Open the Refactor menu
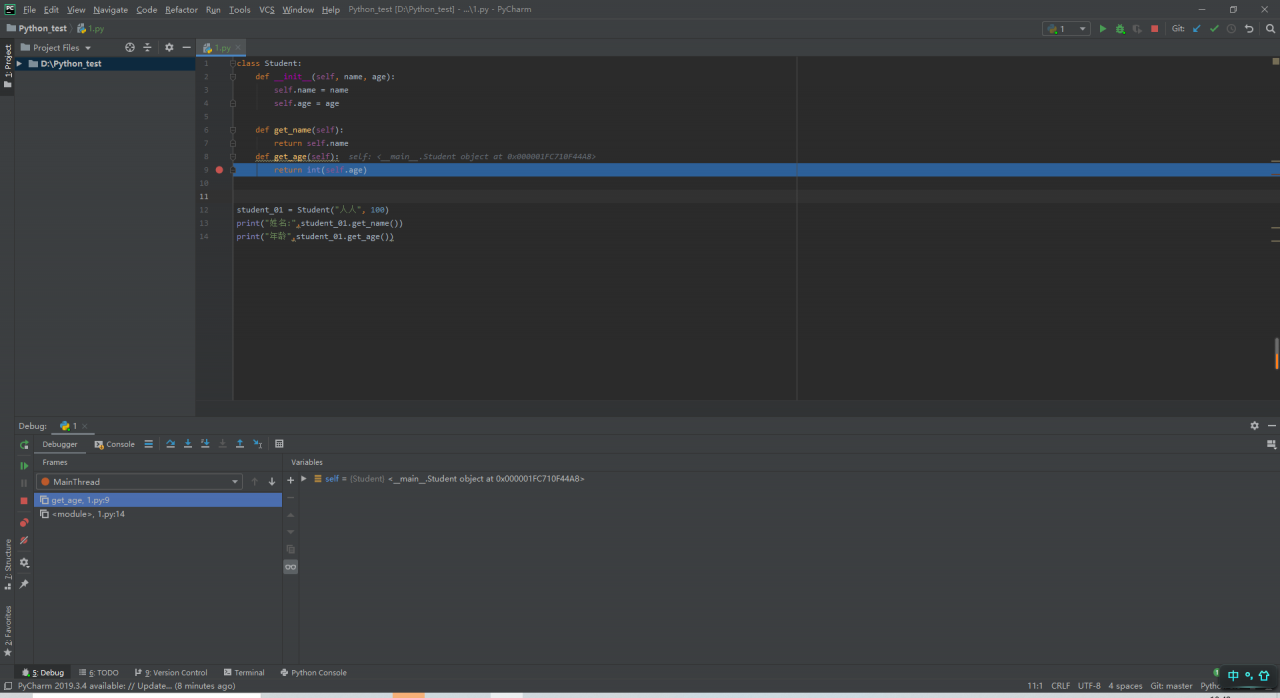Image resolution: width=1280 pixels, height=698 pixels. pyautogui.click(x=181, y=9)
